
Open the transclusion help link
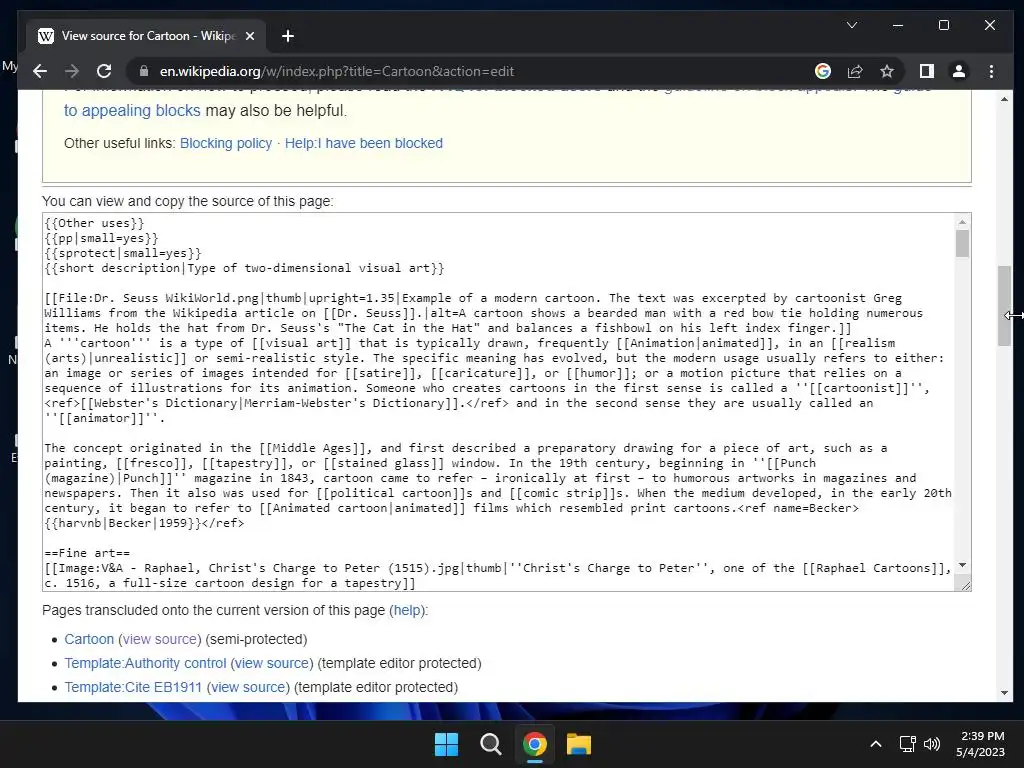406,610
